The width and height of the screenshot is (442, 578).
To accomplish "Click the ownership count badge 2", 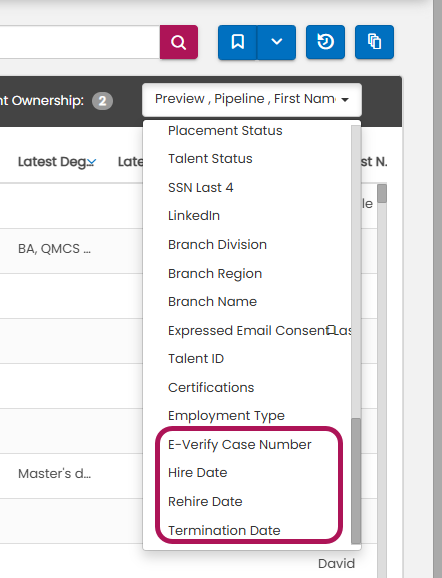I will click(102, 101).
